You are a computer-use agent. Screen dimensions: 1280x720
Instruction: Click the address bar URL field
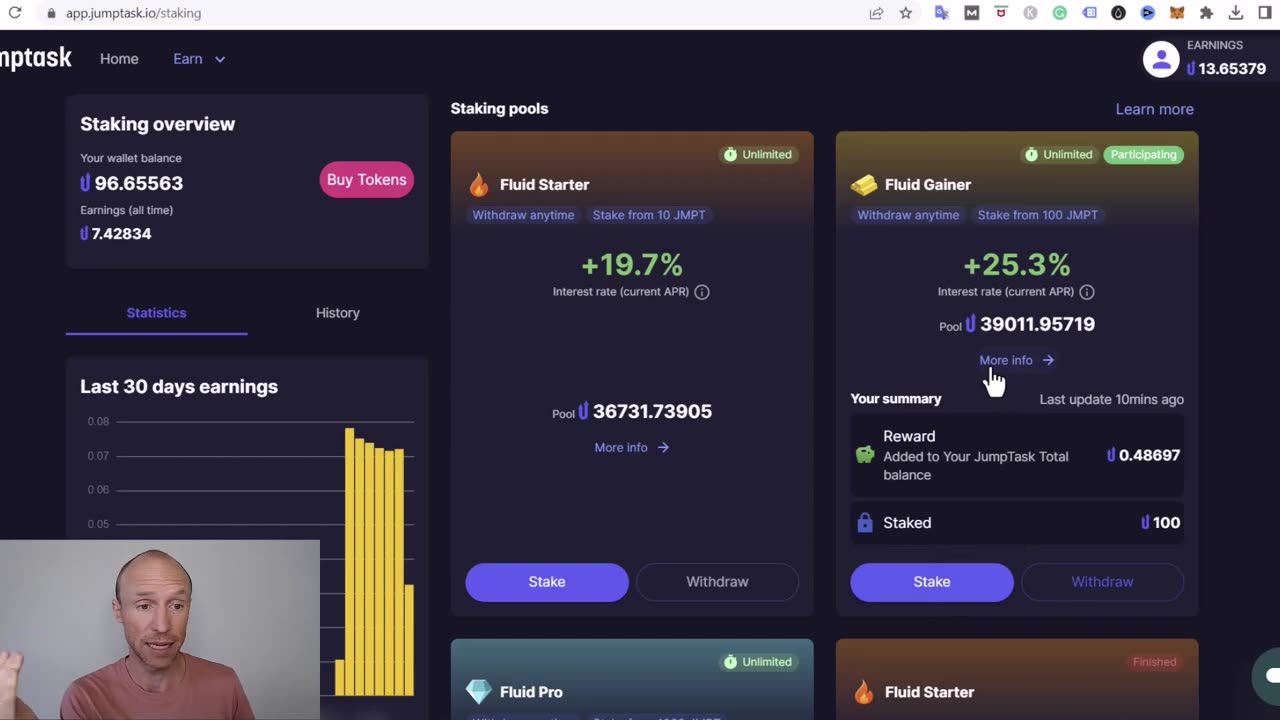[460, 13]
